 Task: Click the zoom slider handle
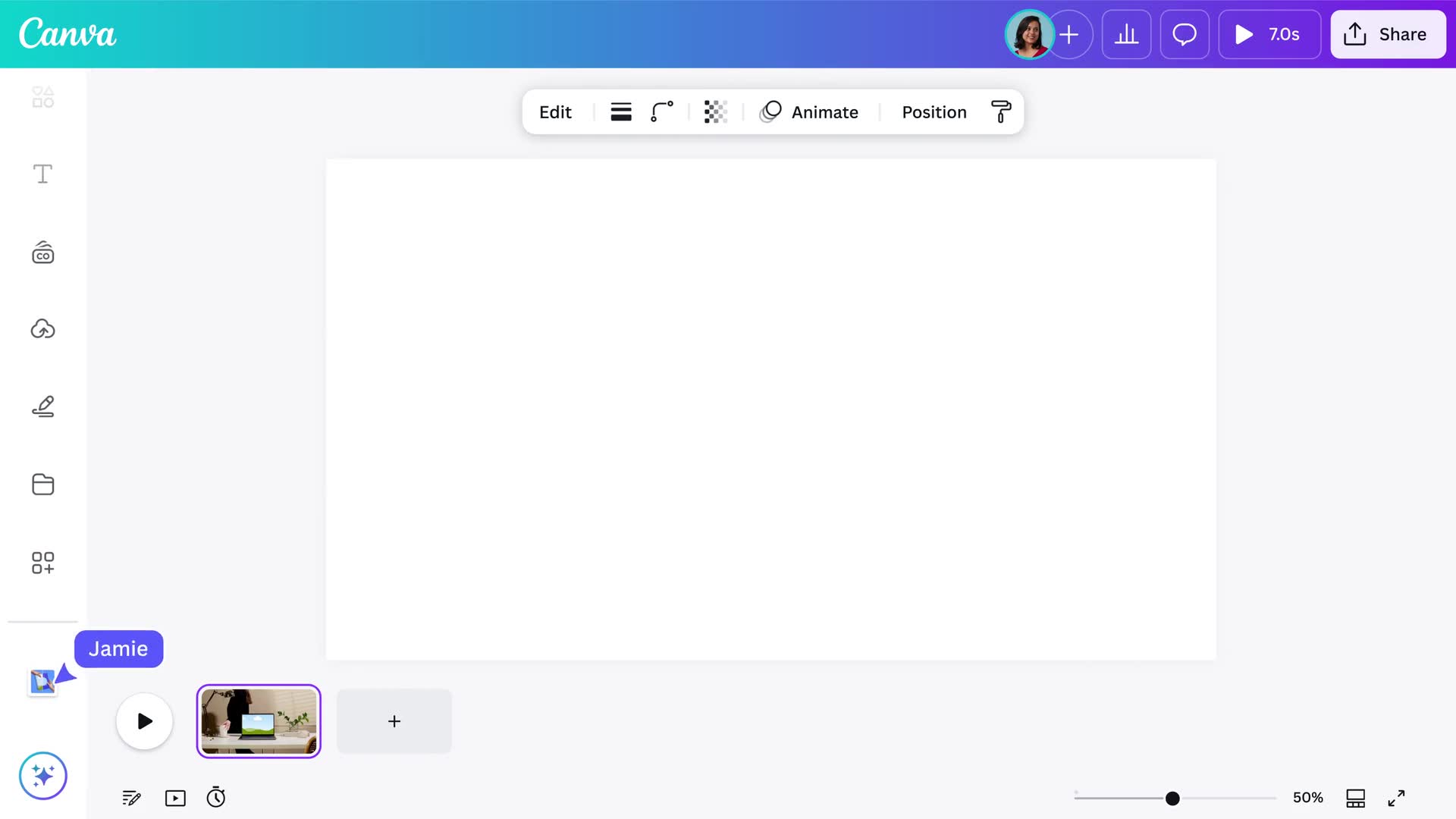pyautogui.click(x=1172, y=798)
